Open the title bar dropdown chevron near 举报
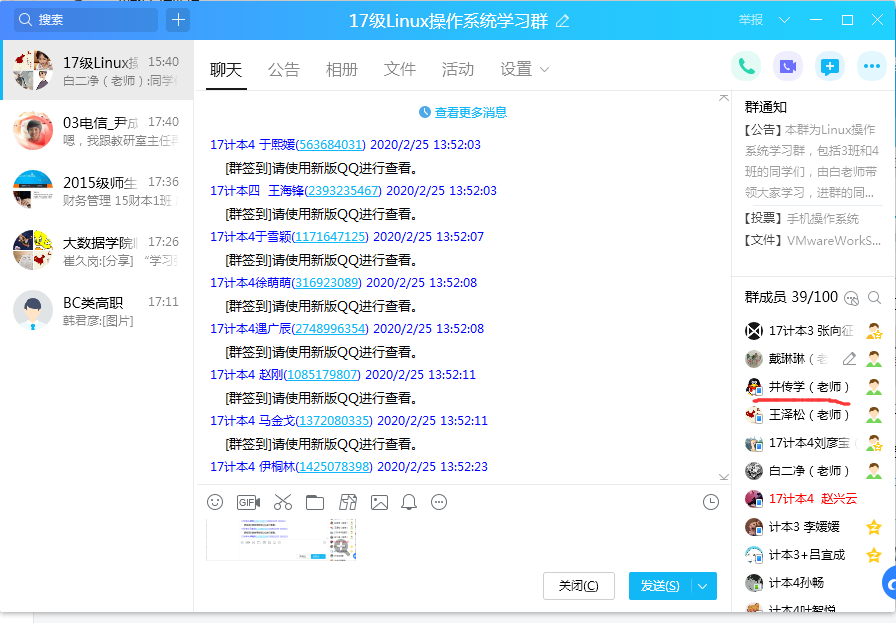This screenshot has width=896, height=623. tap(785, 20)
